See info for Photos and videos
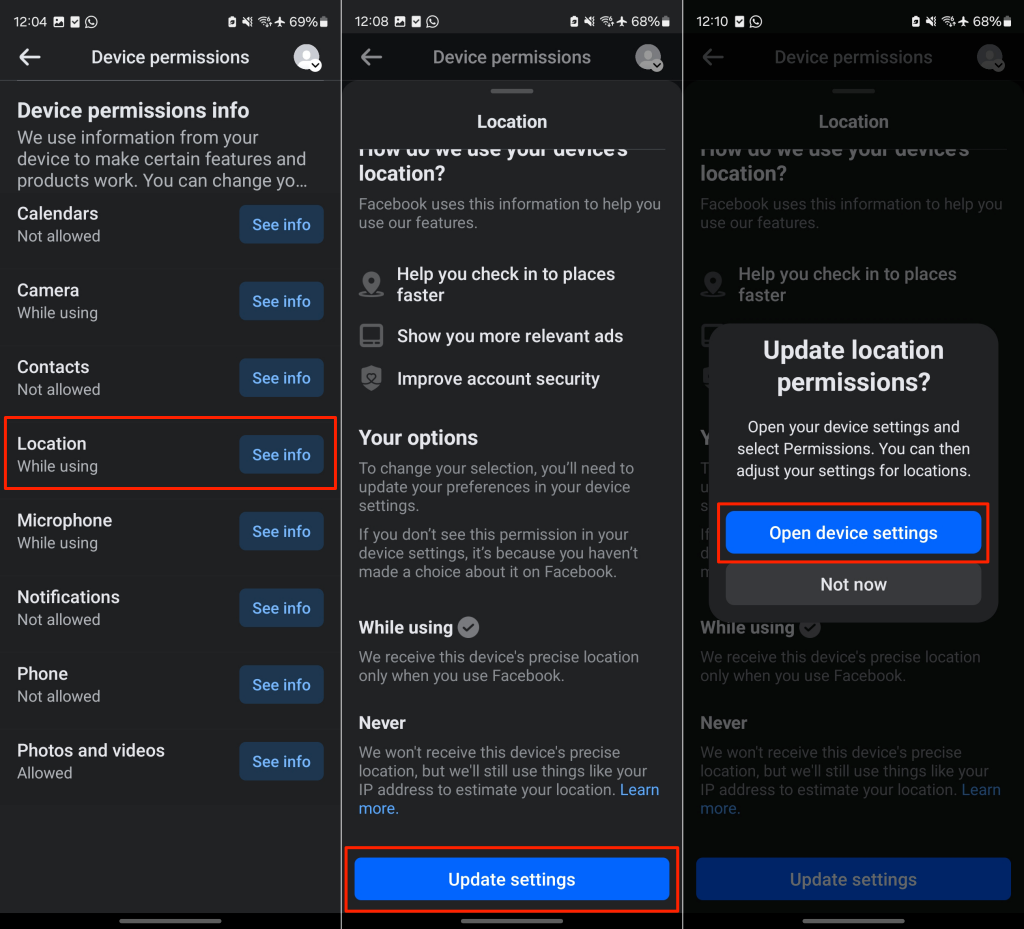The image size is (1024, 929). pyautogui.click(x=281, y=761)
